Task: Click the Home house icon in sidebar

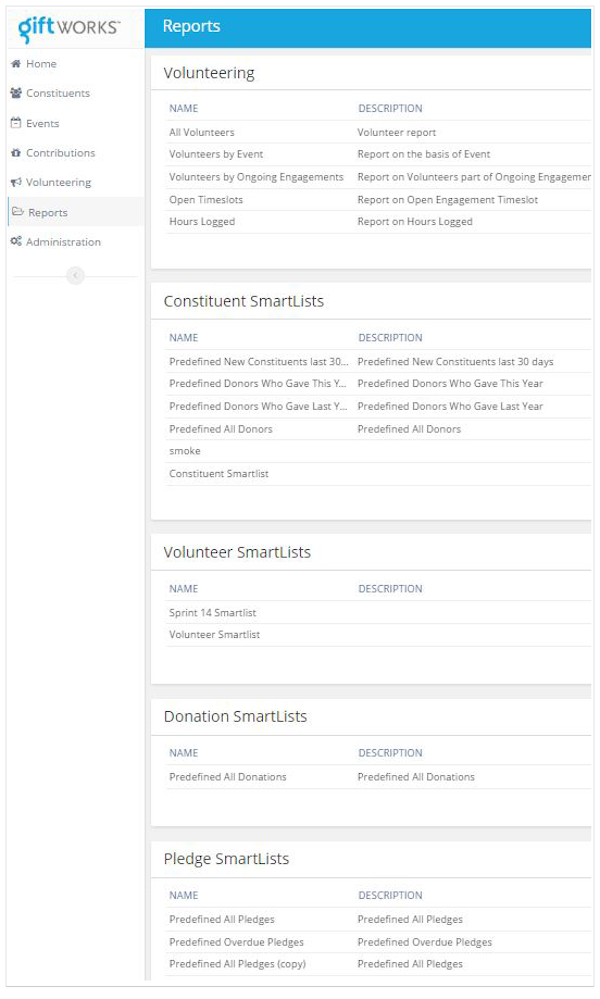Action: click(x=16, y=64)
